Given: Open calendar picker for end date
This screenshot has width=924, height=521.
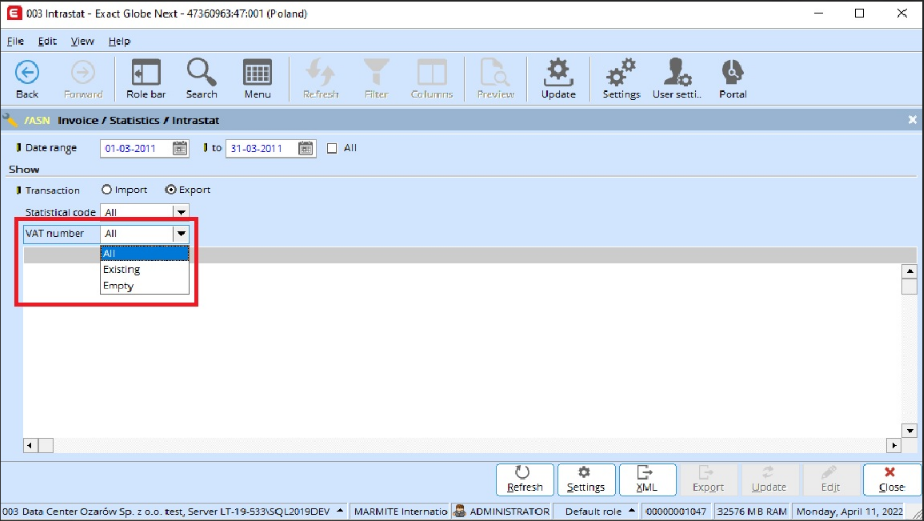Looking at the screenshot, I should 305,148.
